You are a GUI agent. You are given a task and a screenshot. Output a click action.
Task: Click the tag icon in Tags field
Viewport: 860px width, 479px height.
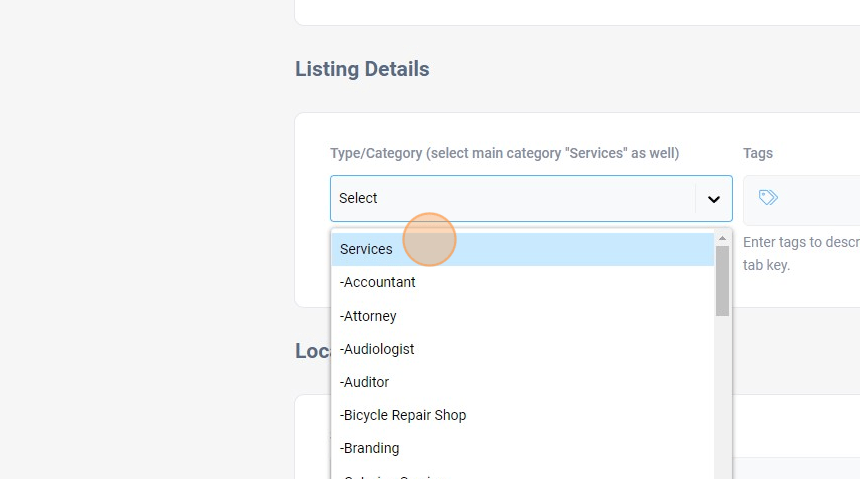[x=768, y=198]
